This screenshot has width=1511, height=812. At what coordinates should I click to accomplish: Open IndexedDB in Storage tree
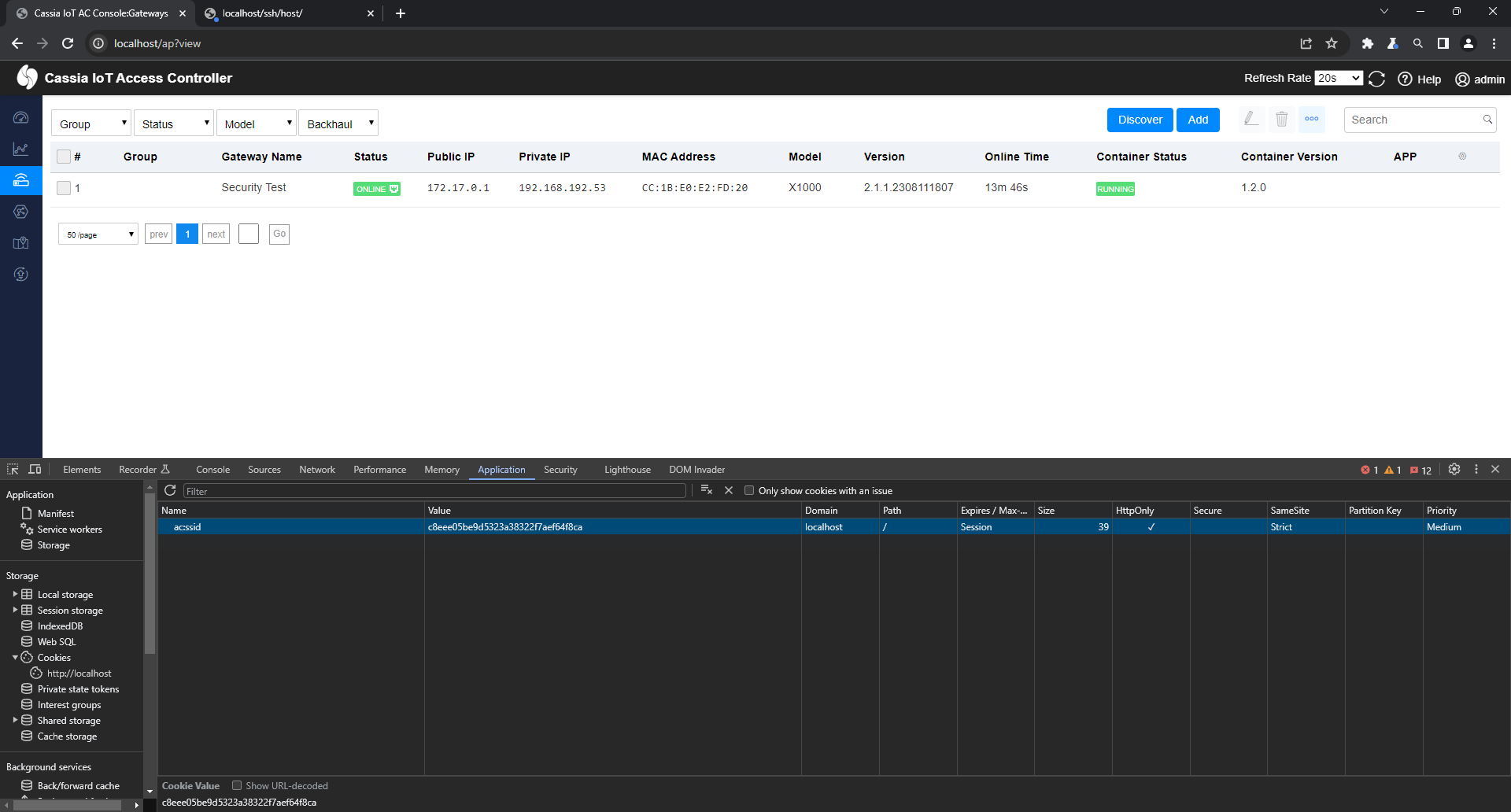60,626
